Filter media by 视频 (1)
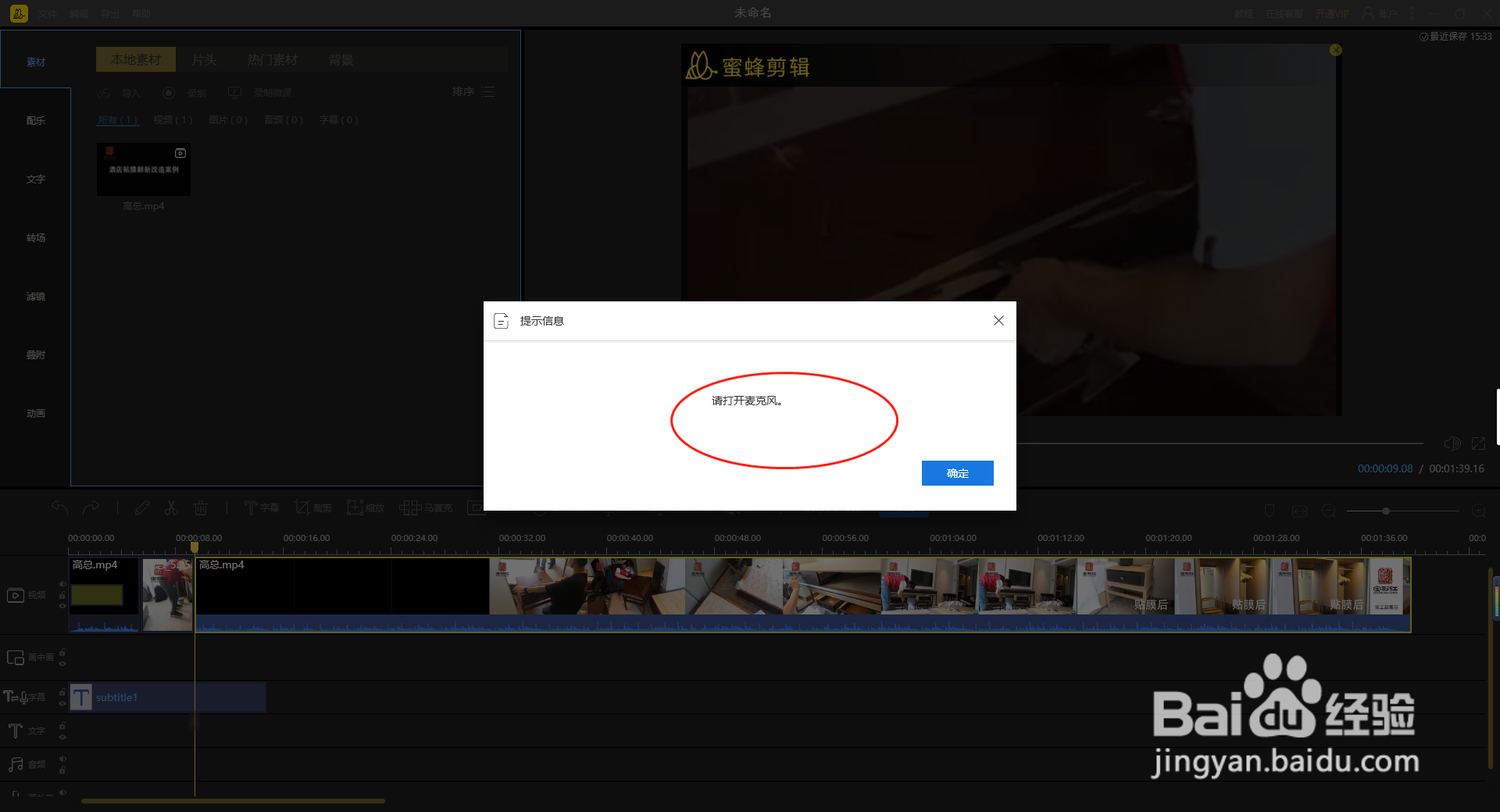Image resolution: width=1500 pixels, height=812 pixels. point(173,120)
